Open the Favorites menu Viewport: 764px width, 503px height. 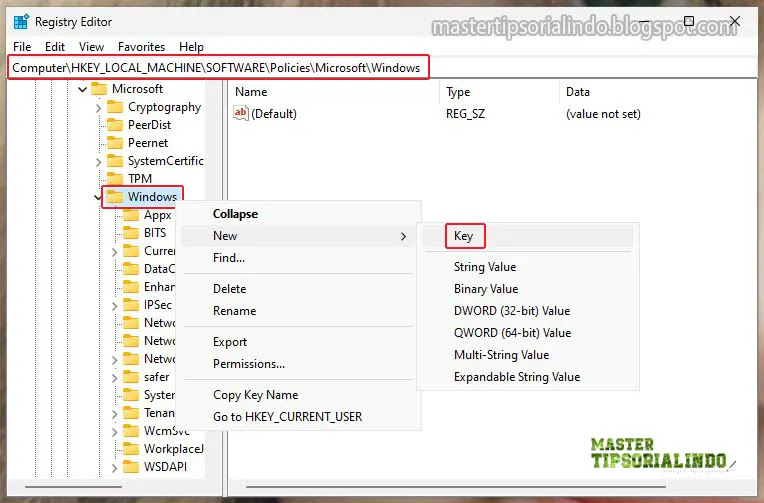click(141, 47)
